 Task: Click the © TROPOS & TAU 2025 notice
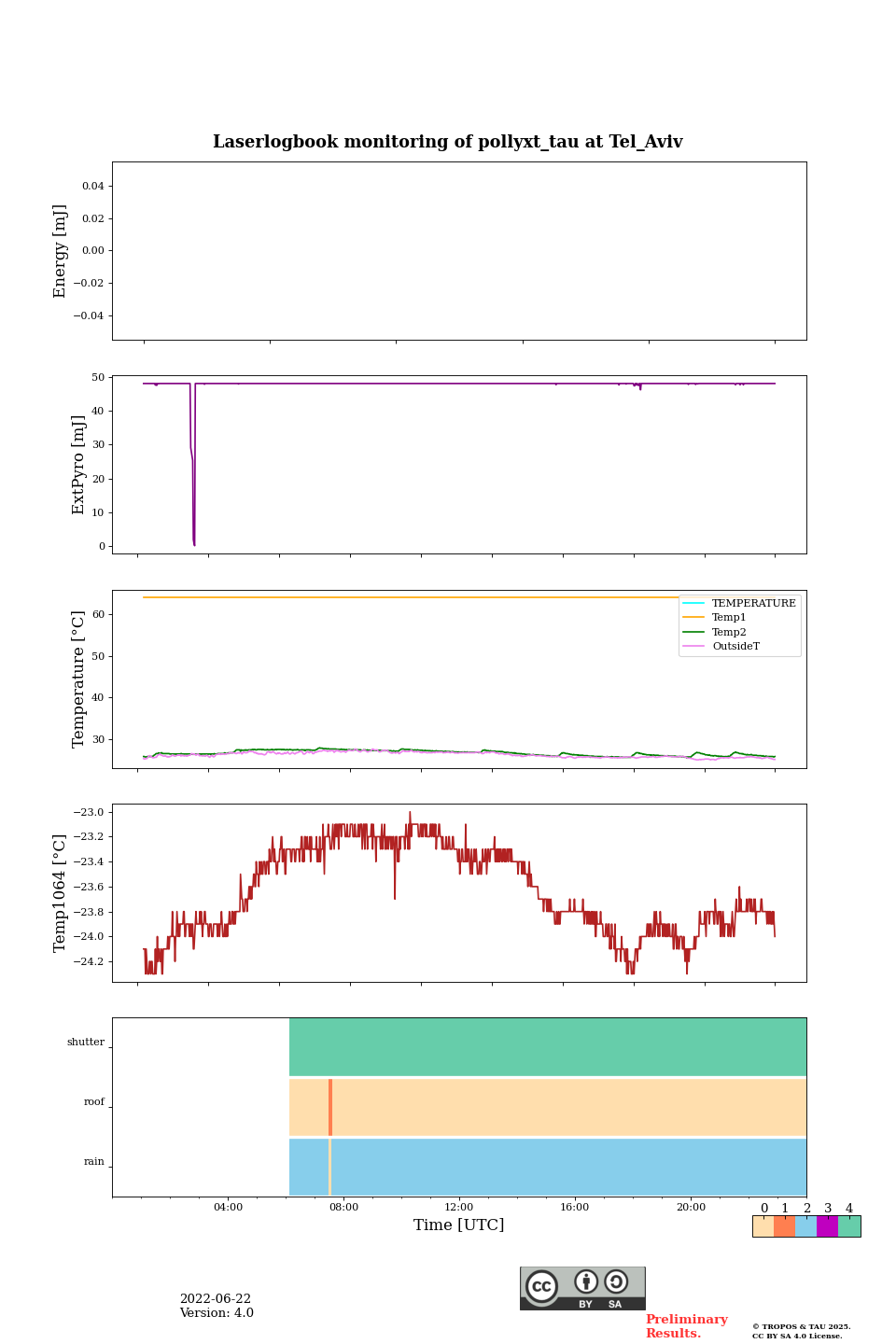pyautogui.click(x=802, y=1326)
